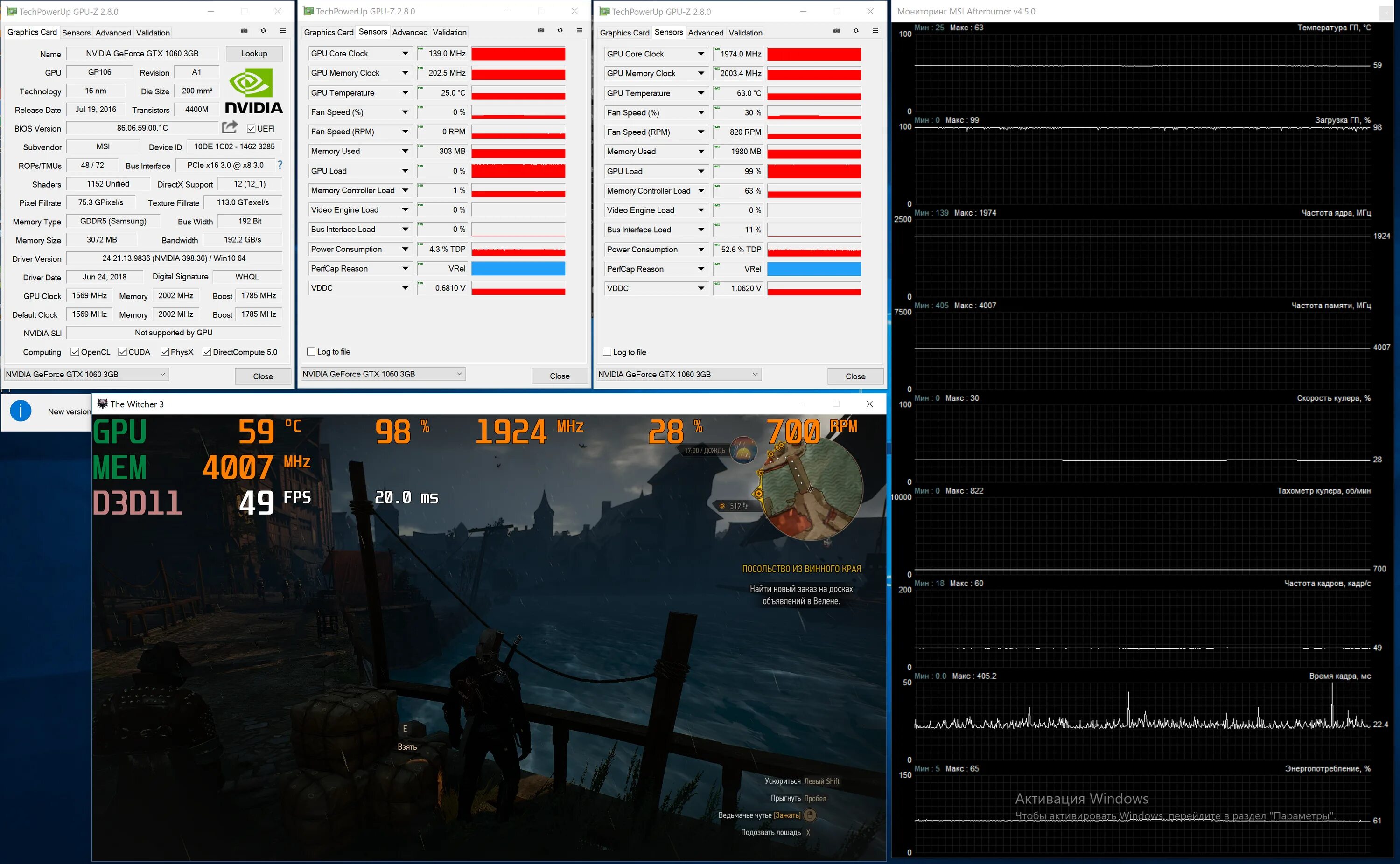This screenshot has width=1400, height=864.
Task: Click GPU Load red graph in right window
Action: click(x=814, y=171)
